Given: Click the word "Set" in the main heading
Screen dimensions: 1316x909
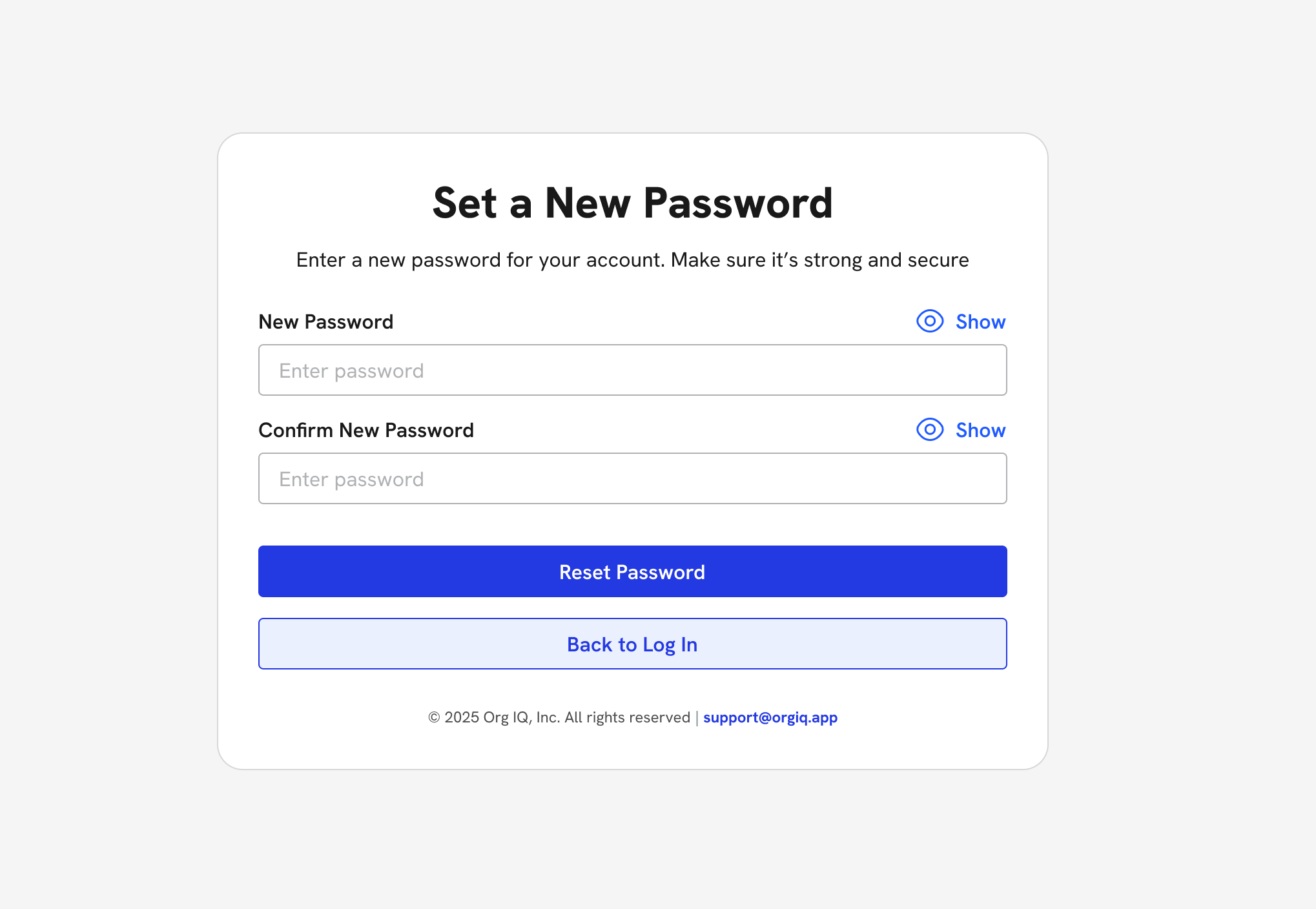Looking at the screenshot, I should click(x=464, y=203).
